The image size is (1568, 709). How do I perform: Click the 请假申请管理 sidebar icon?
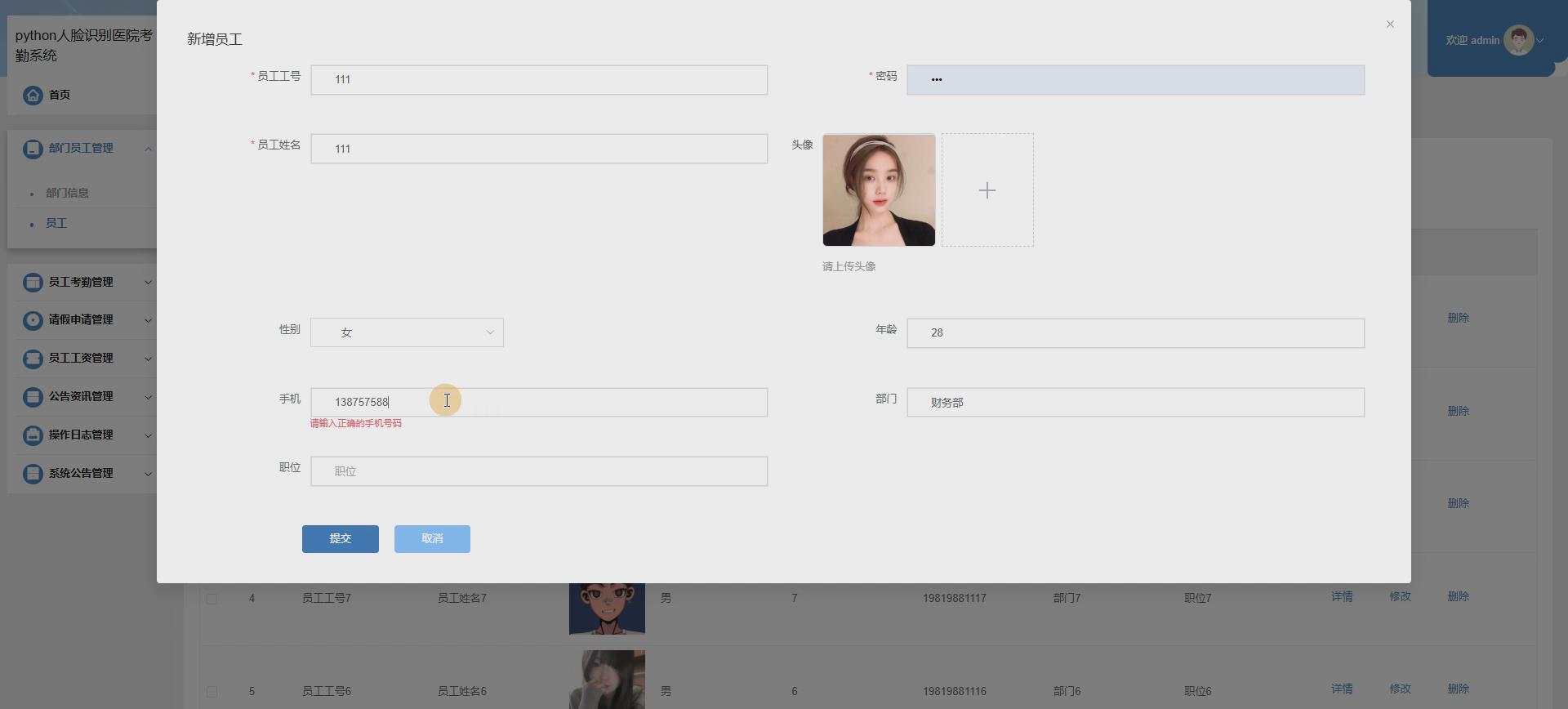(33, 320)
